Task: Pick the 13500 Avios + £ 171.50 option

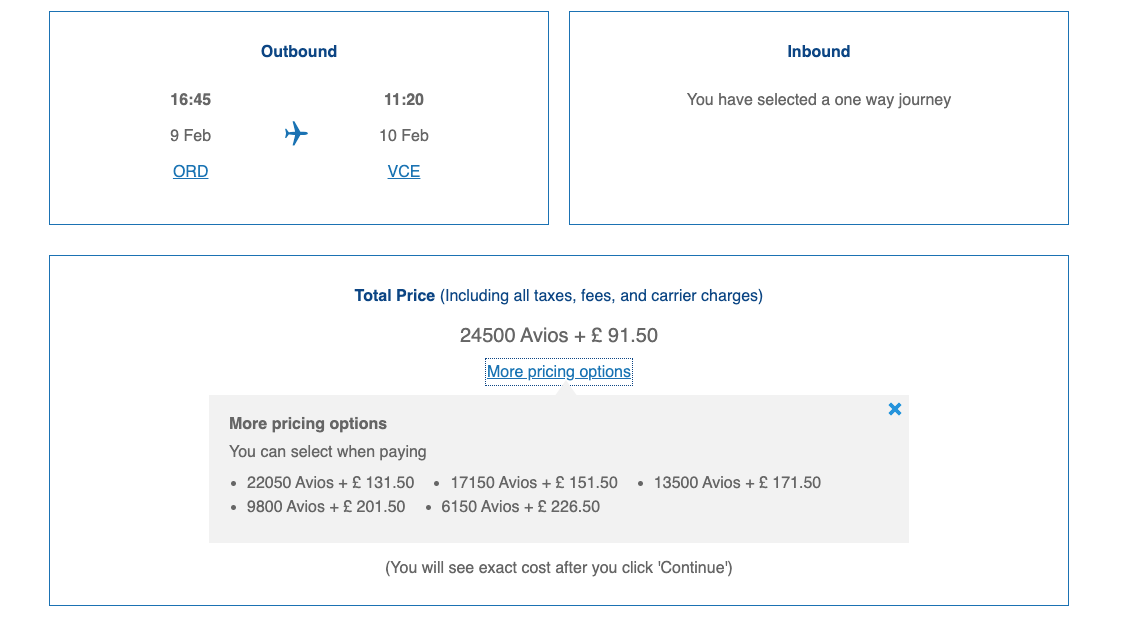Action: (737, 482)
